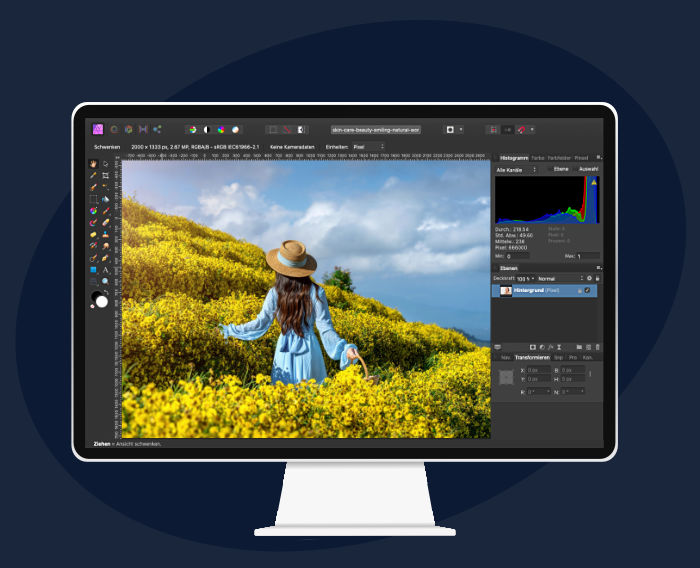Delete layer using the trash icon

(597, 346)
